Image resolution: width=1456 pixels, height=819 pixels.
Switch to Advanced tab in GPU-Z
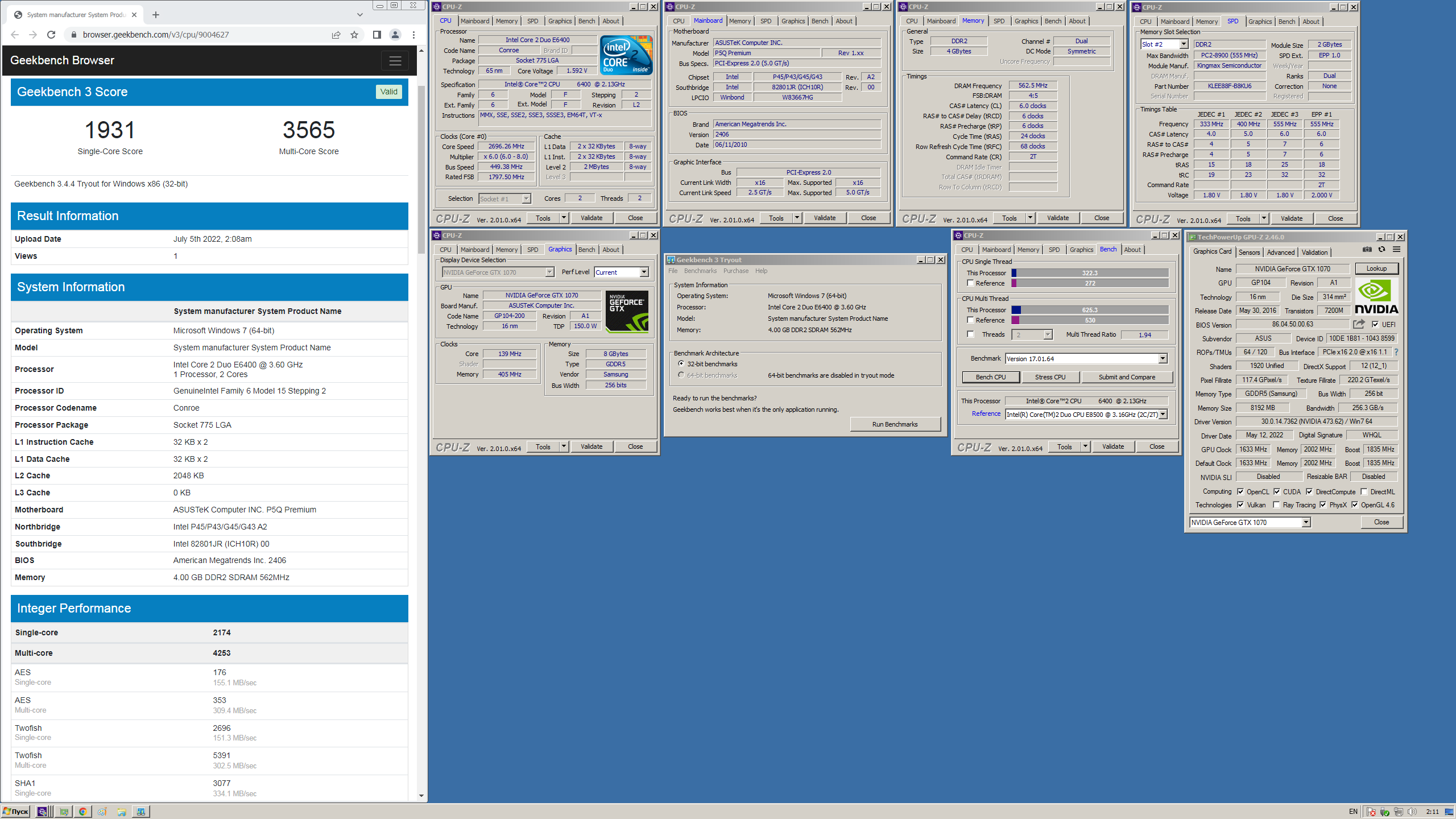click(1281, 252)
